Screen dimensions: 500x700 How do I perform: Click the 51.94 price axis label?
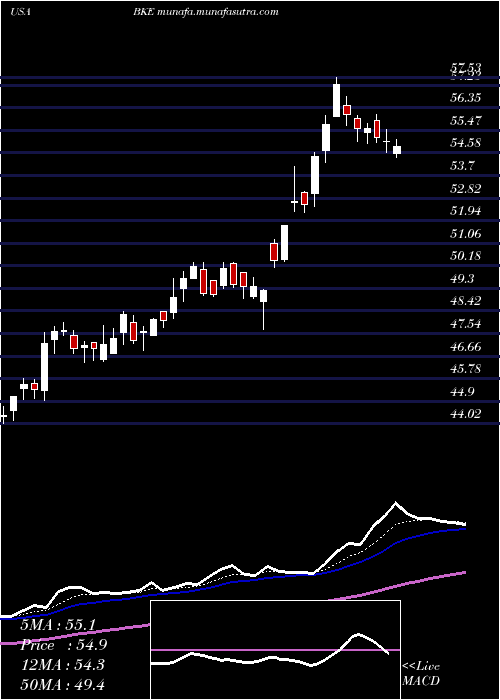click(x=466, y=211)
